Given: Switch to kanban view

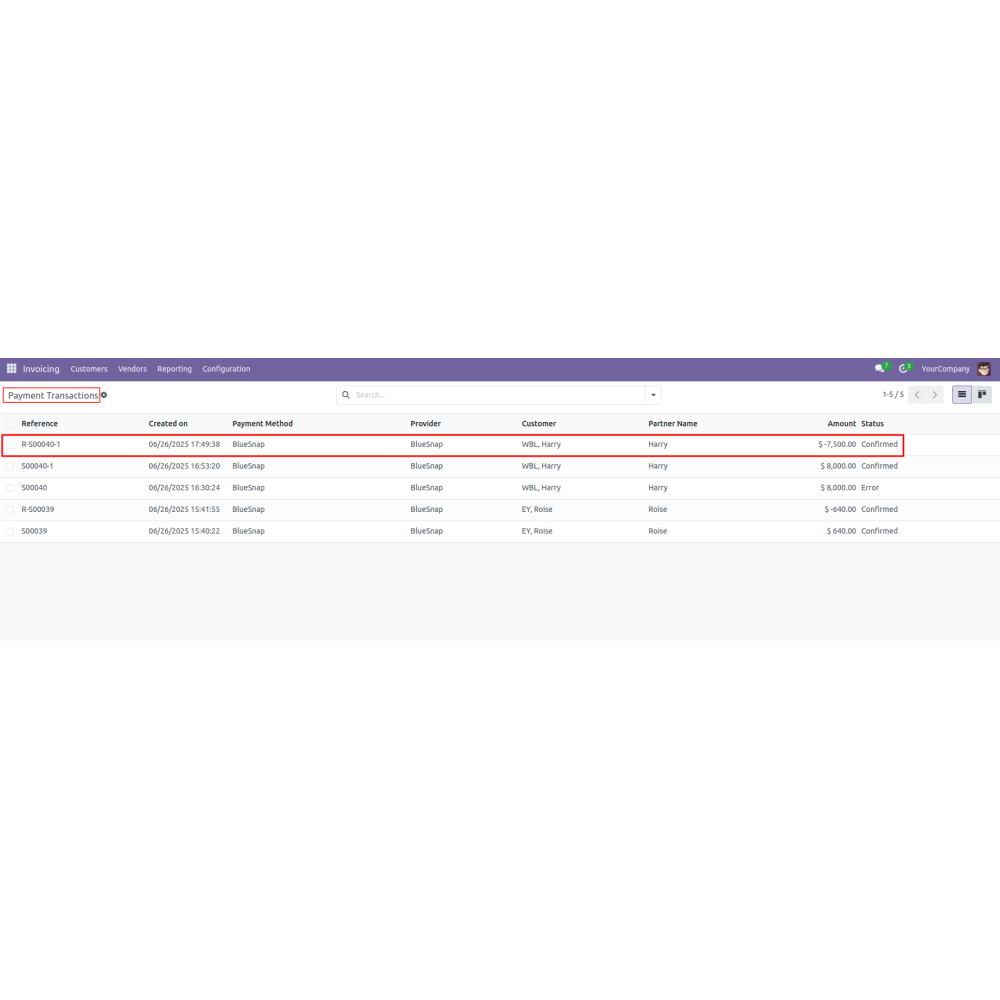Looking at the screenshot, I should [x=982, y=395].
